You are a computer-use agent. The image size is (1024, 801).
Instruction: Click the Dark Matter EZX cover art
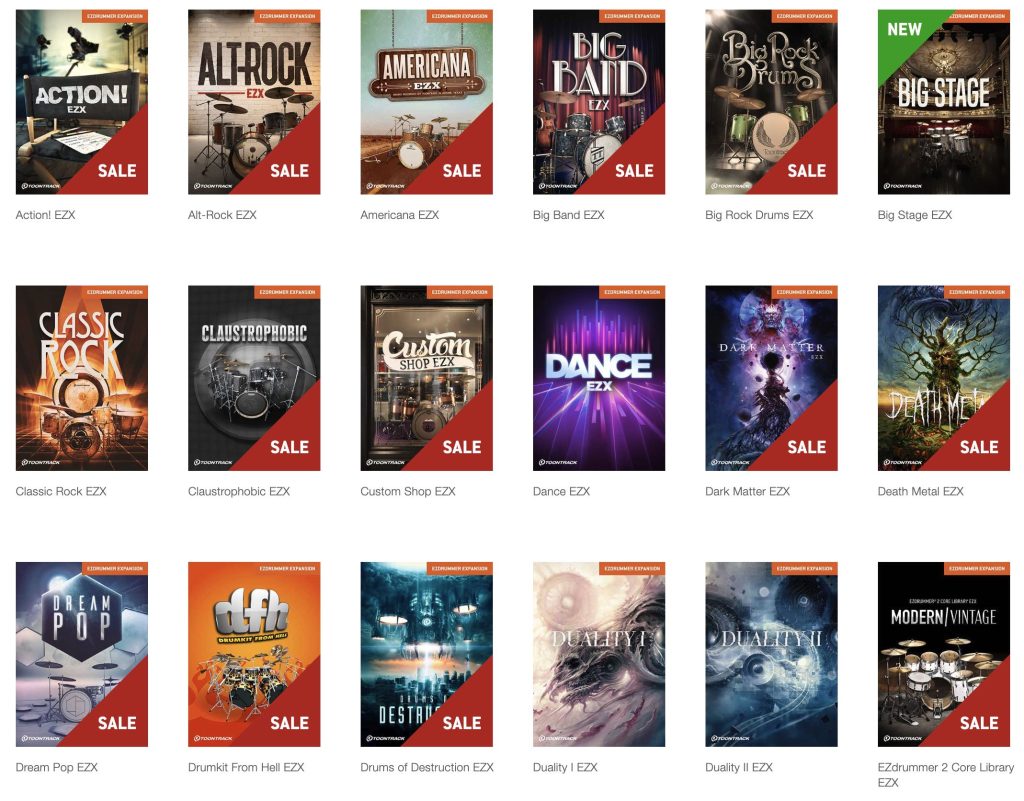(x=771, y=378)
